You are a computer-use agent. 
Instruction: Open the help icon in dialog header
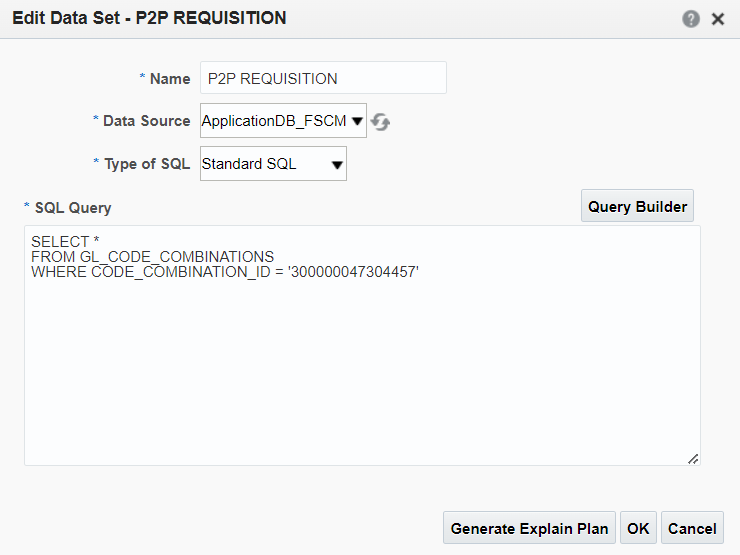(691, 19)
